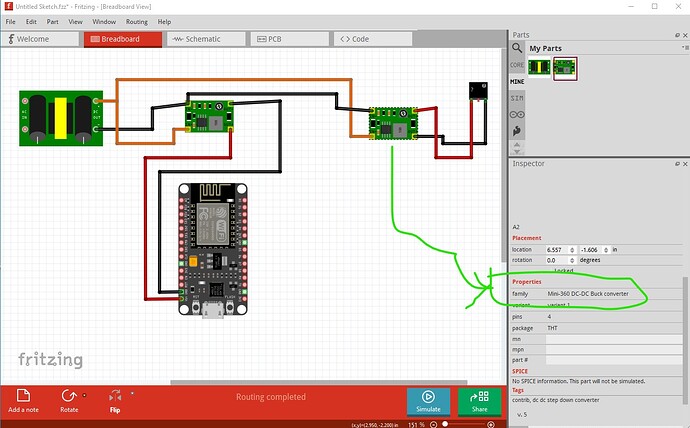
Task: Open the Window menu
Action: [104, 22]
